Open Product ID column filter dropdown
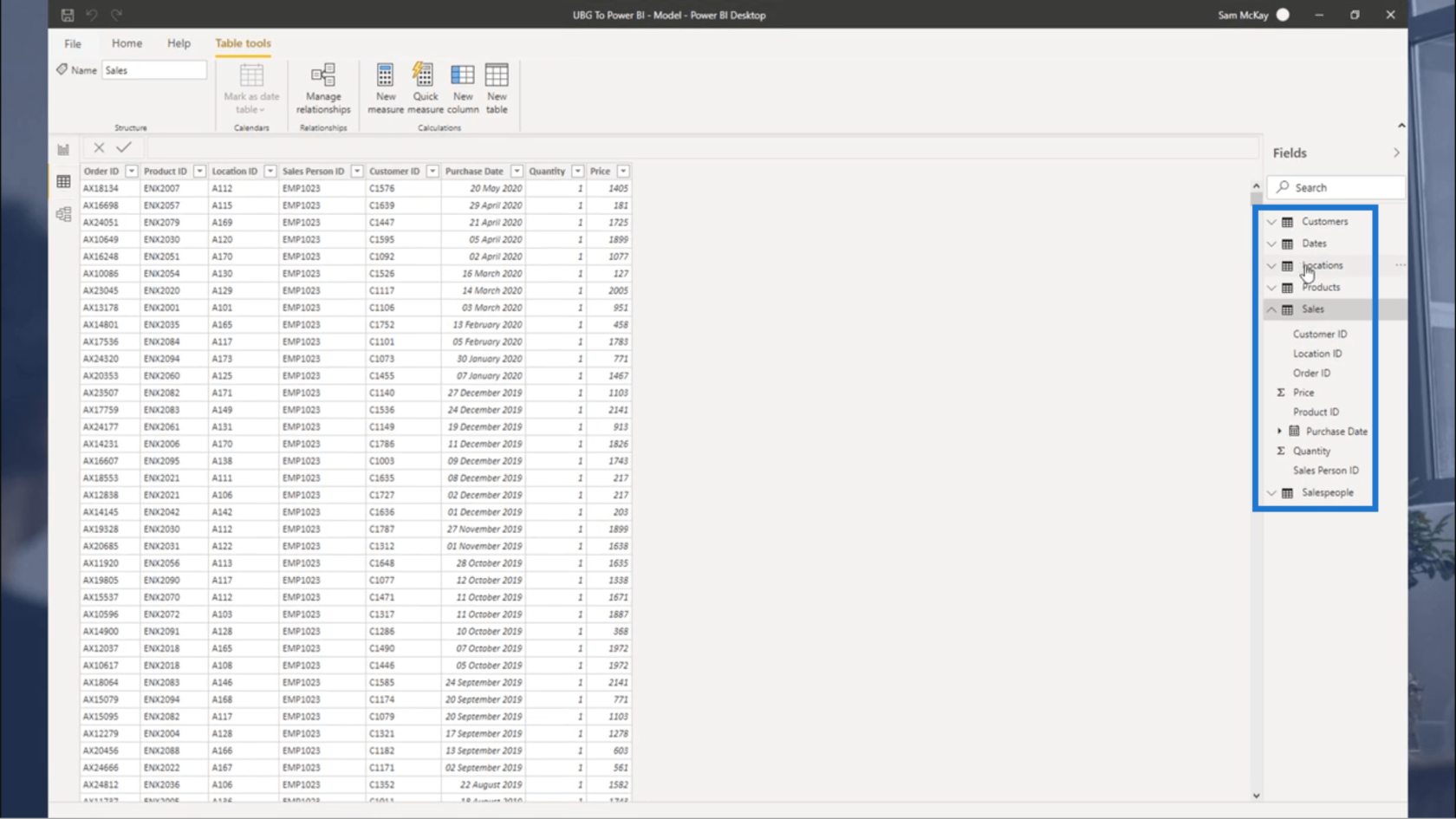This screenshot has height=819, width=1456. (x=199, y=172)
